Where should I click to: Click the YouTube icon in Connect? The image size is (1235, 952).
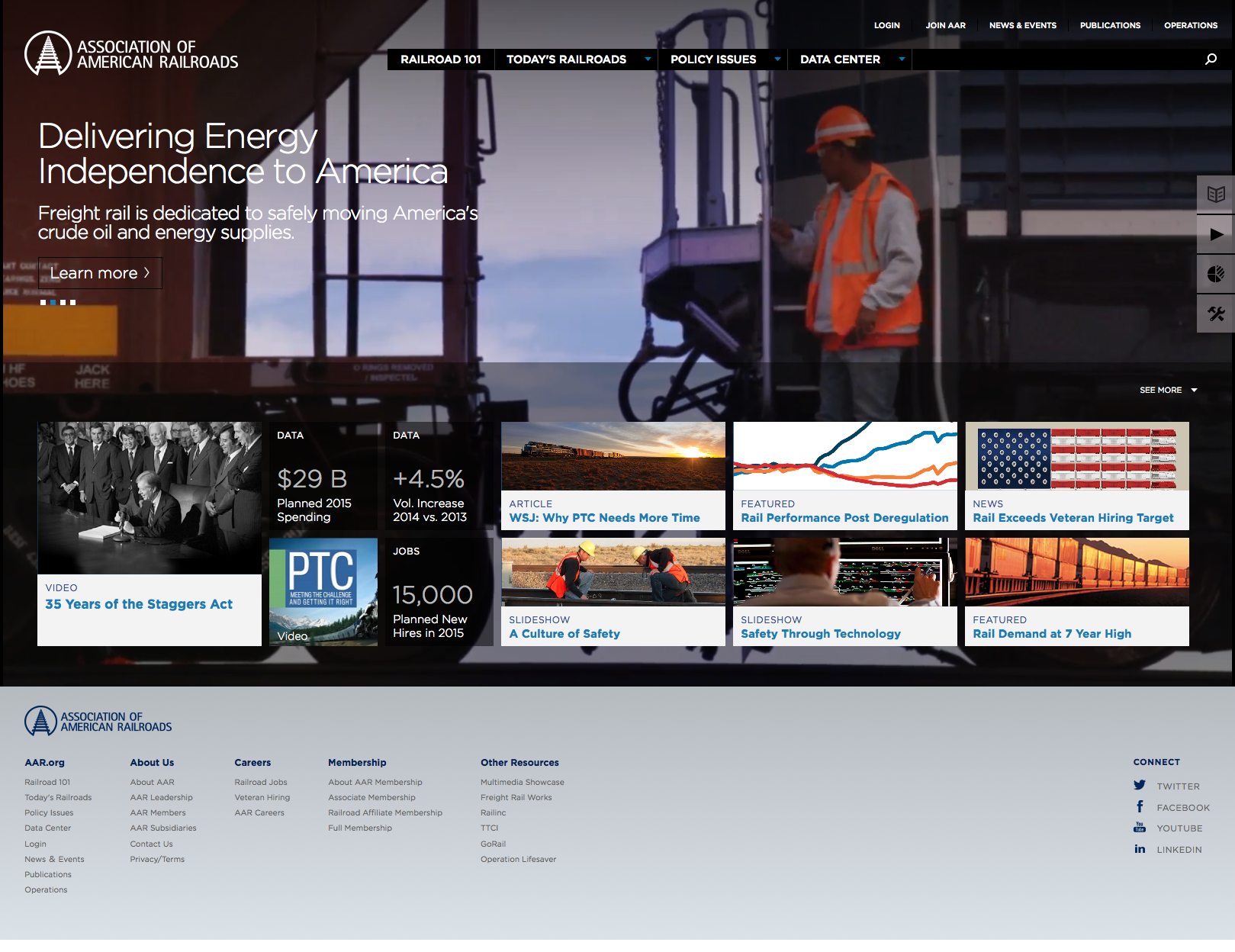(x=1140, y=827)
